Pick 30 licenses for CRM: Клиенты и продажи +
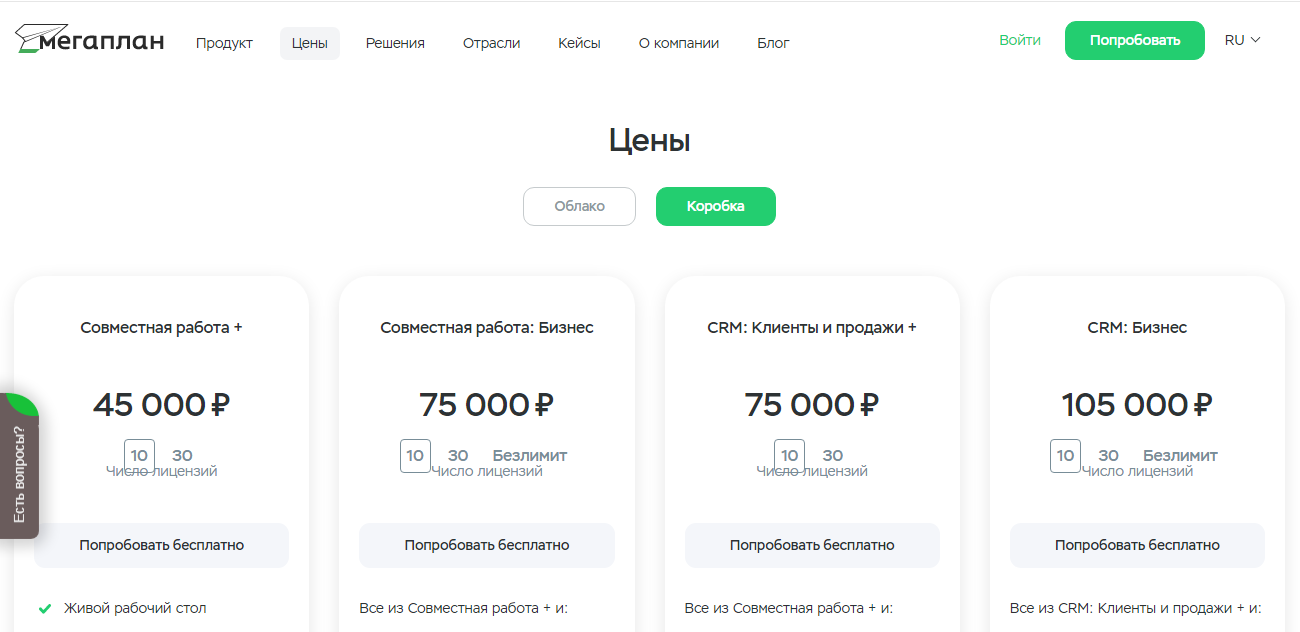Screen dimensions: 1300x632 pos(832,455)
